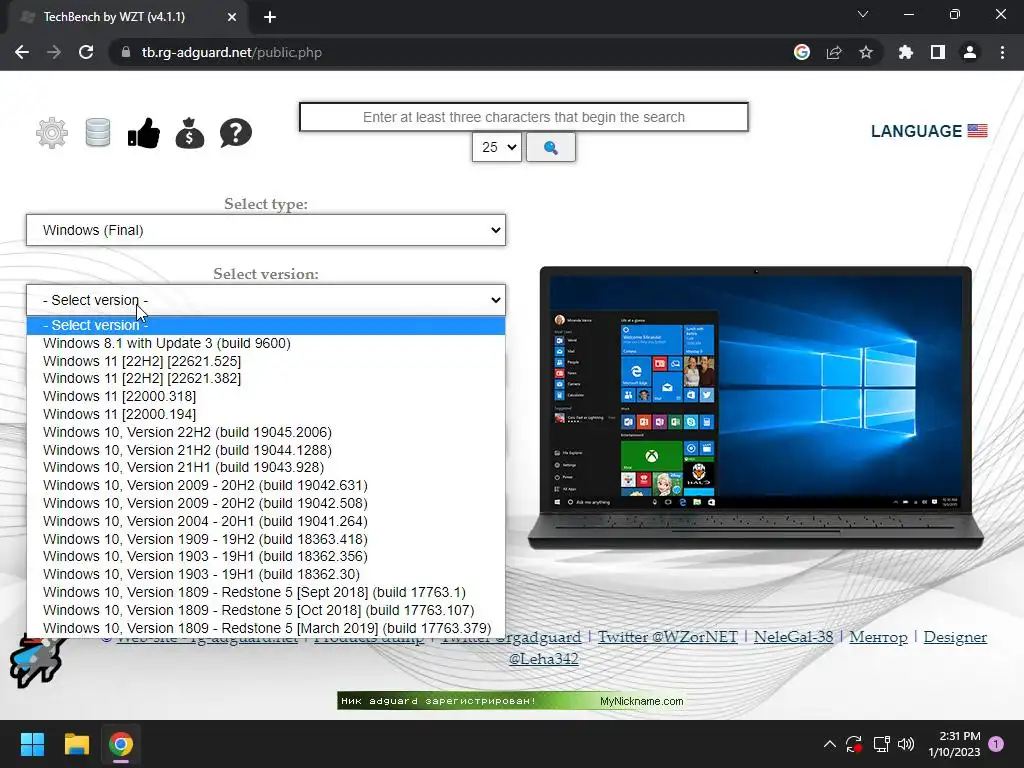The width and height of the screenshot is (1024, 768).
Task: Open File Explorer from taskbar
Action: tap(76, 744)
